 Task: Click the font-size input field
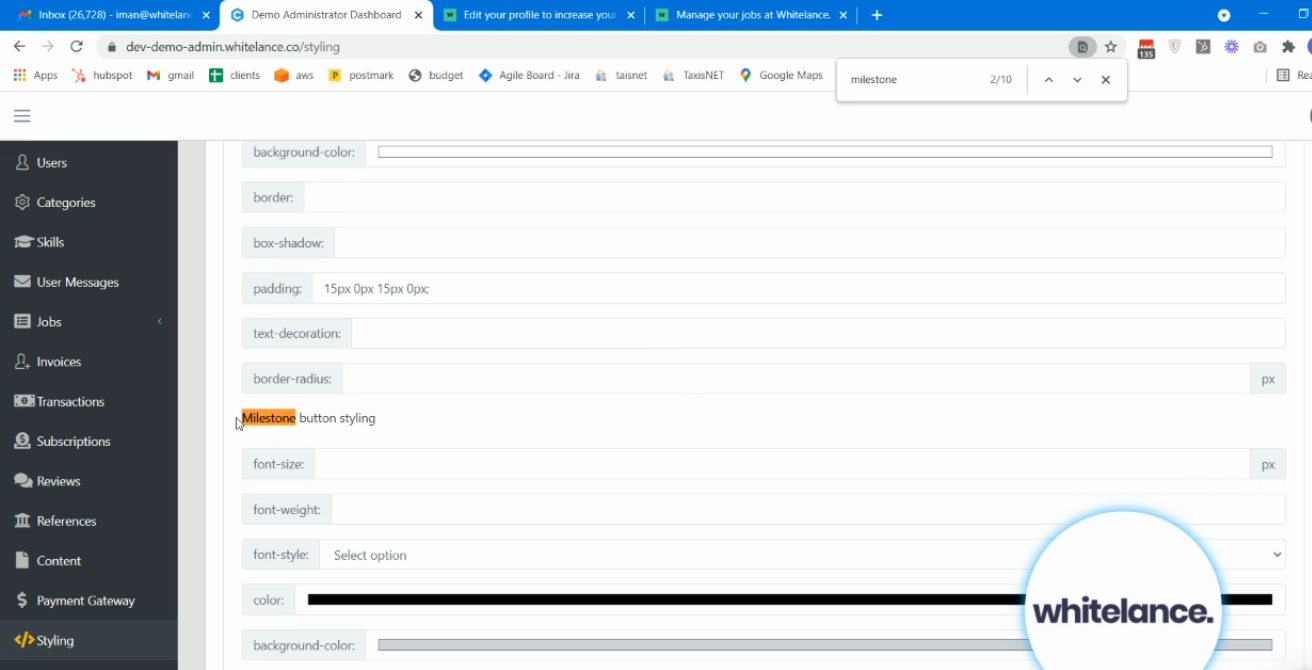point(782,464)
